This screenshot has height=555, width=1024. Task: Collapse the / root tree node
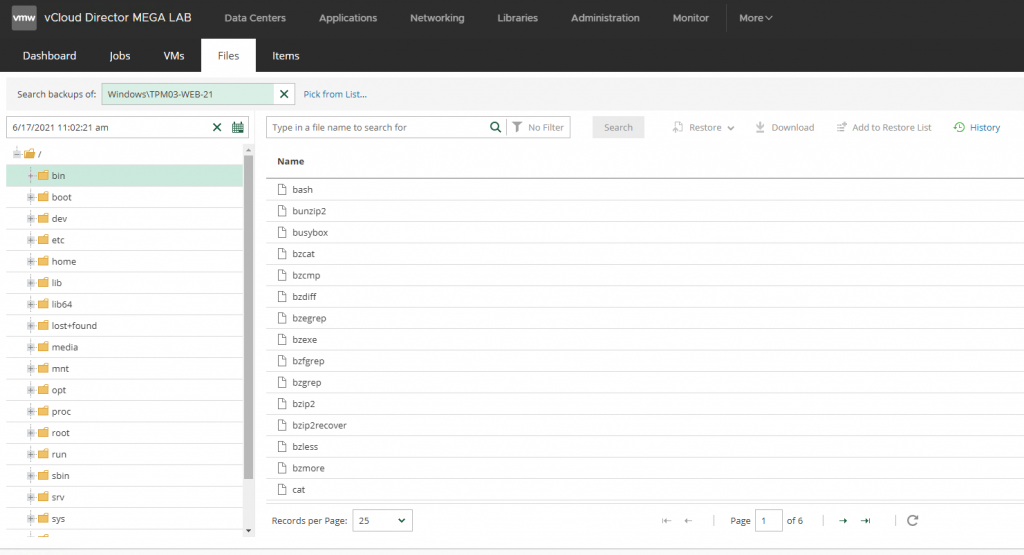17,153
